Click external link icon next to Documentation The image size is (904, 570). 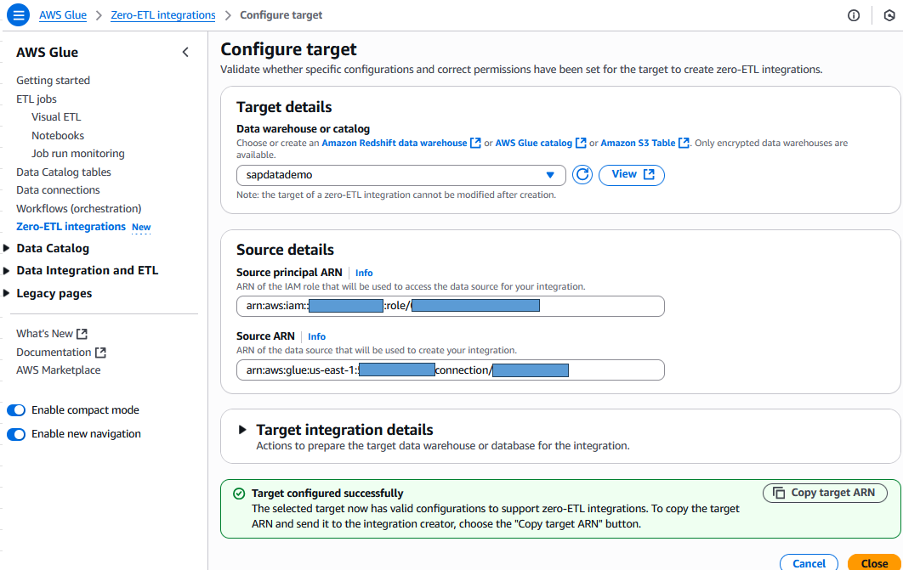pos(100,352)
